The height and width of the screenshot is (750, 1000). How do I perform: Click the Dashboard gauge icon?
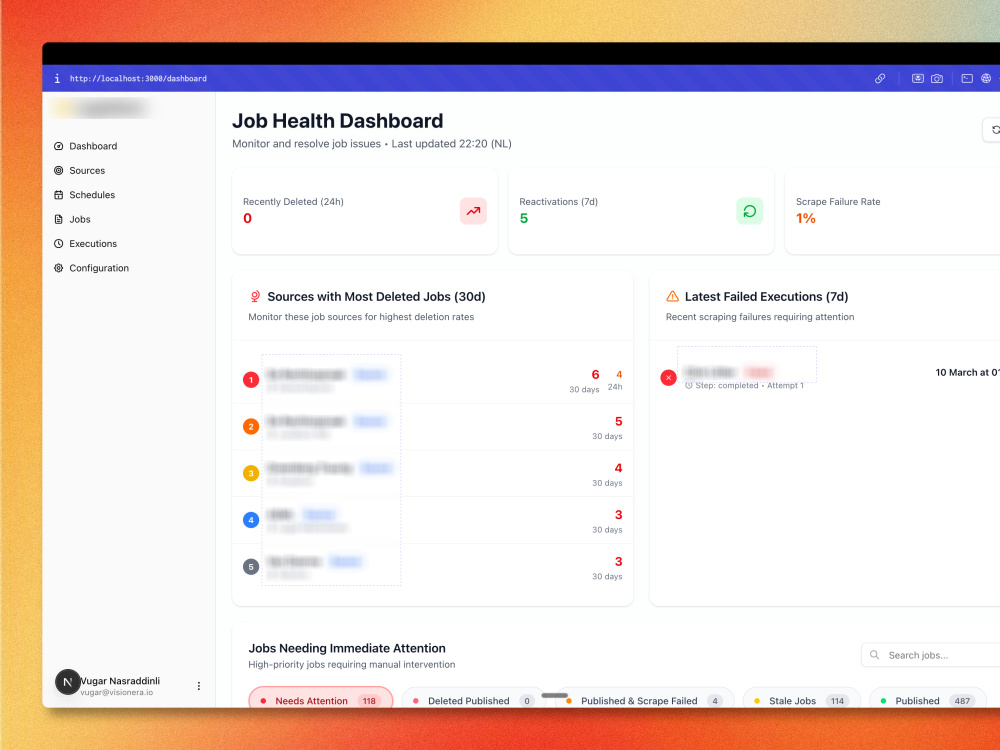pyautogui.click(x=59, y=146)
